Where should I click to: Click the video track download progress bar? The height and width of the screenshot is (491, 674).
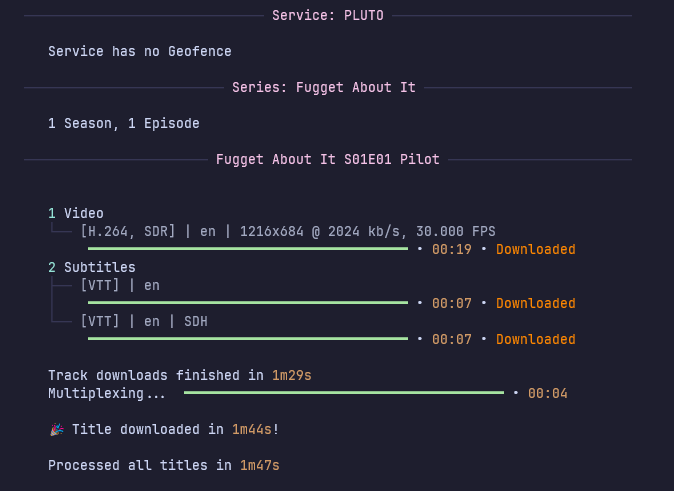[x=248, y=249]
